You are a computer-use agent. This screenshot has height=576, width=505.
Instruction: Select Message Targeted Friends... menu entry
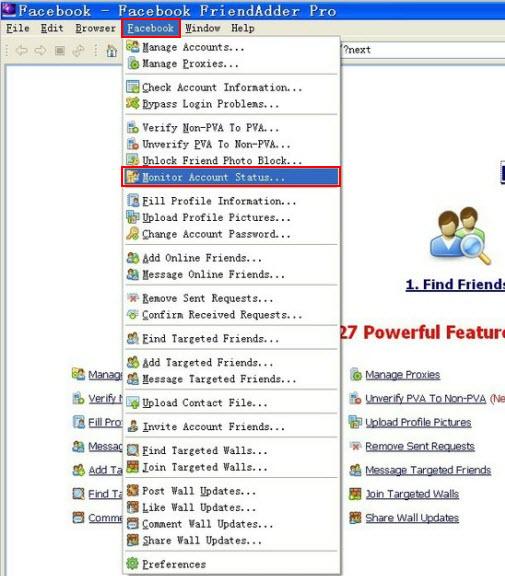click(231, 379)
